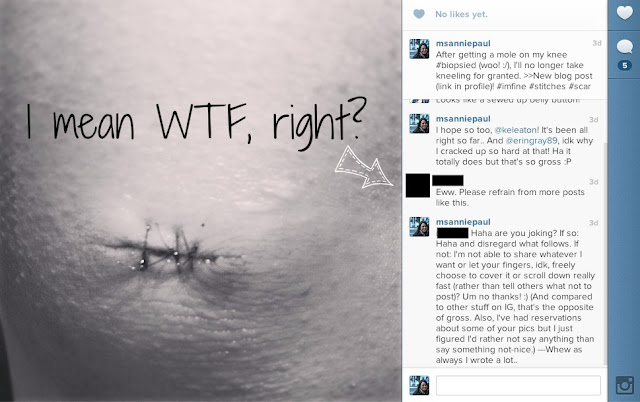Open the #biopsied hashtag
Screen dimensions: 640x402
pos(456,65)
